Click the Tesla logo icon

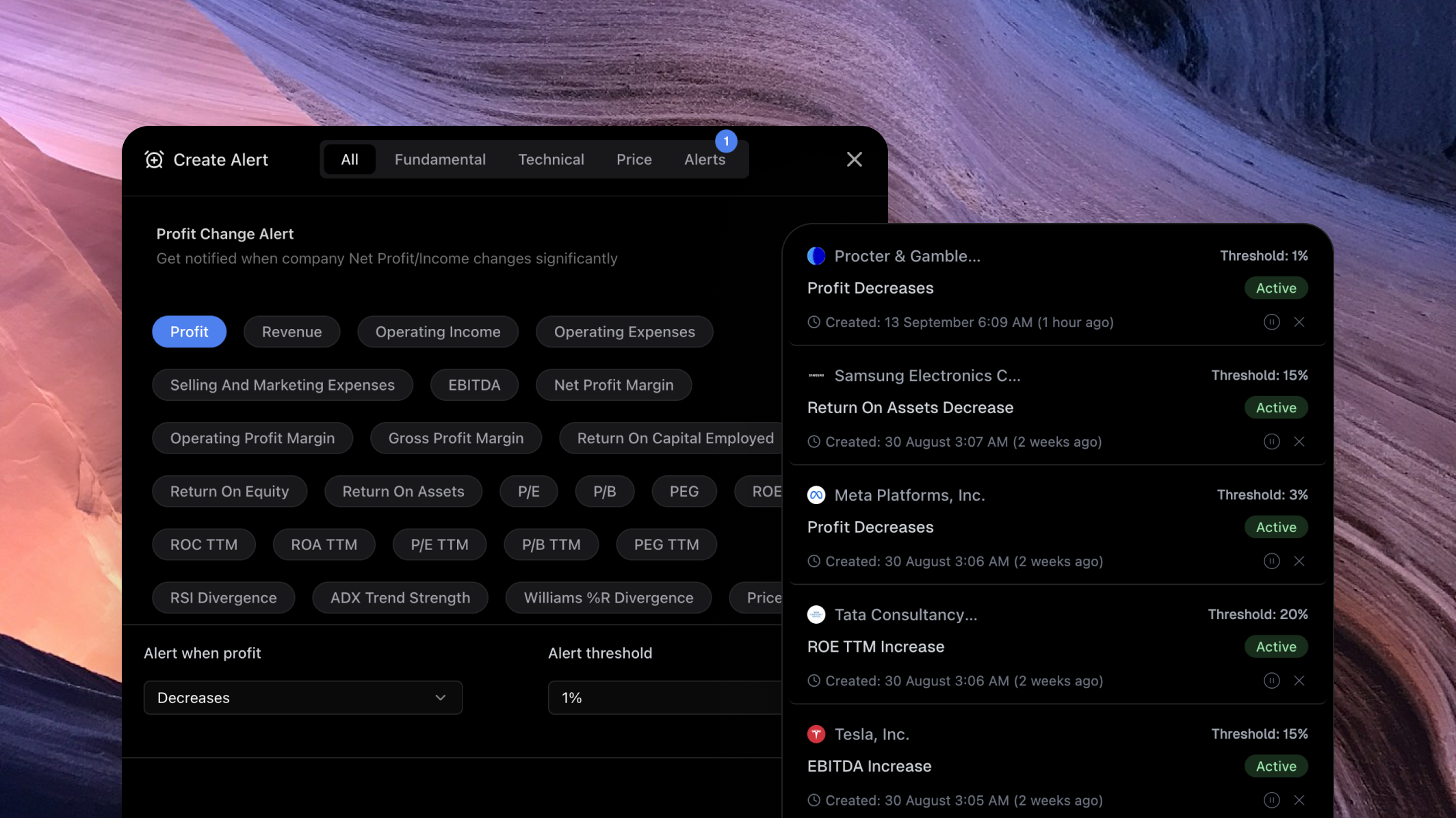(x=816, y=734)
